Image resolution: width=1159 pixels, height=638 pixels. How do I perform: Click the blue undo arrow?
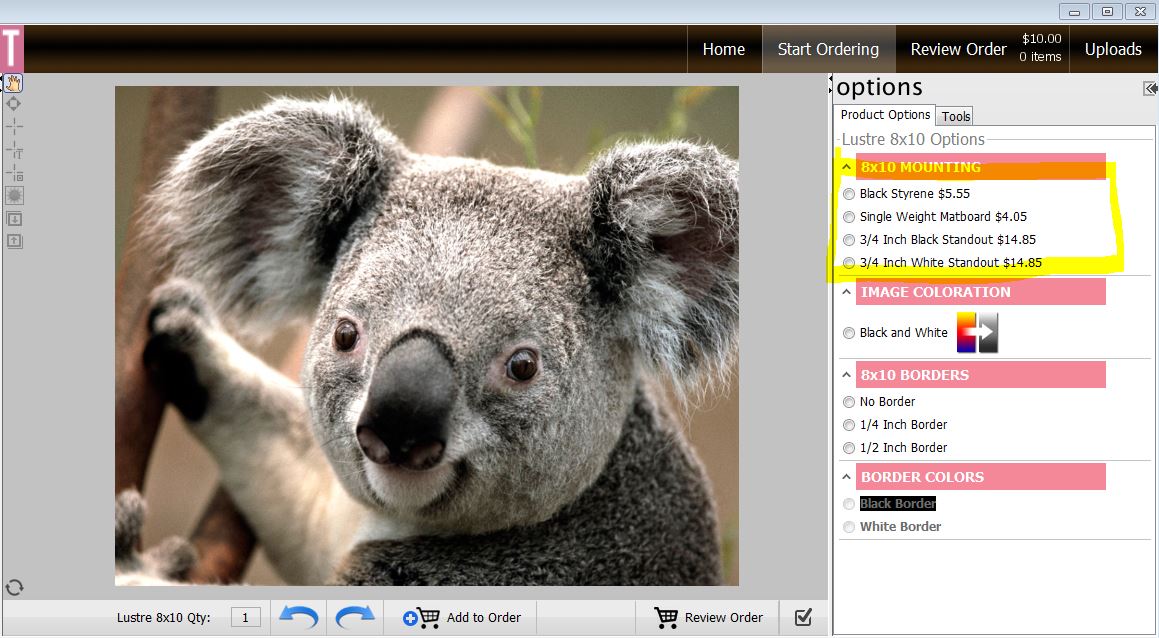(x=298, y=617)
